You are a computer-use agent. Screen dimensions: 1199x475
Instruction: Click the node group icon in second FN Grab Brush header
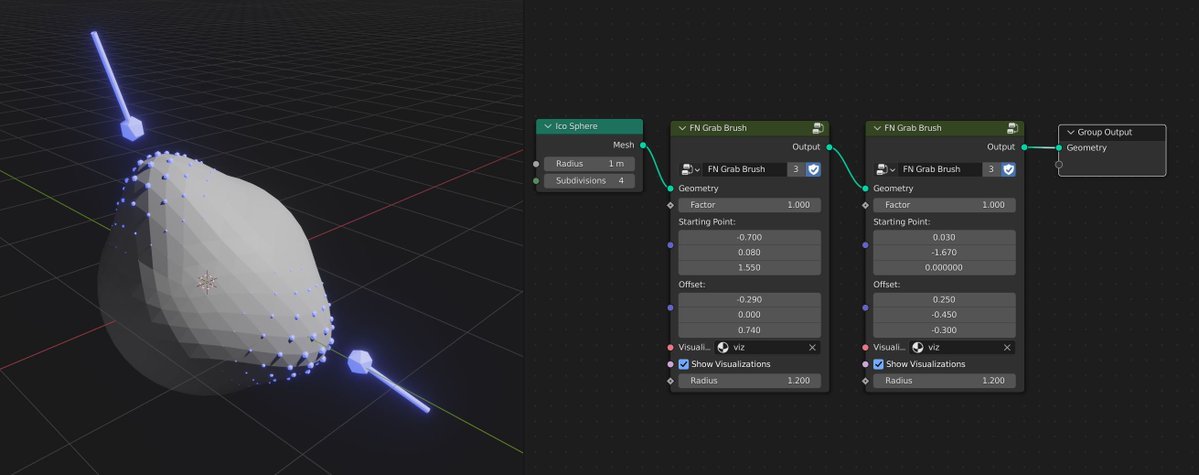(1012, 128)
